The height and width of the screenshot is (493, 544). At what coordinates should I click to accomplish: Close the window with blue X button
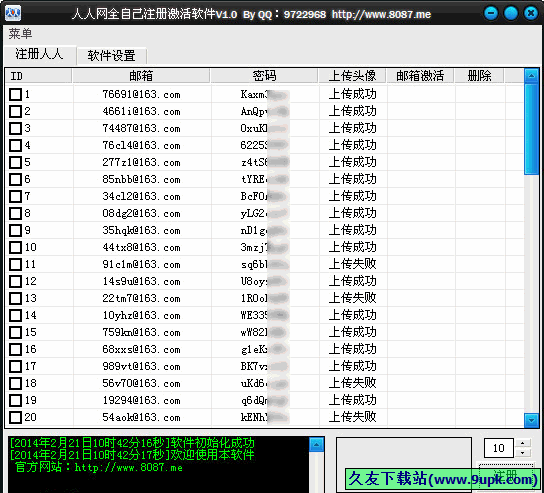tap(531, 14)
